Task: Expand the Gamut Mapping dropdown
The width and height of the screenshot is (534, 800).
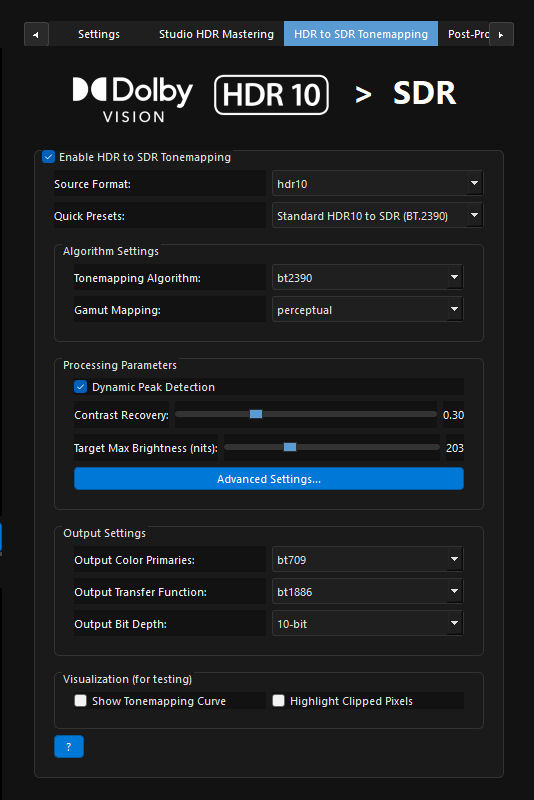Action: [367, 310]
